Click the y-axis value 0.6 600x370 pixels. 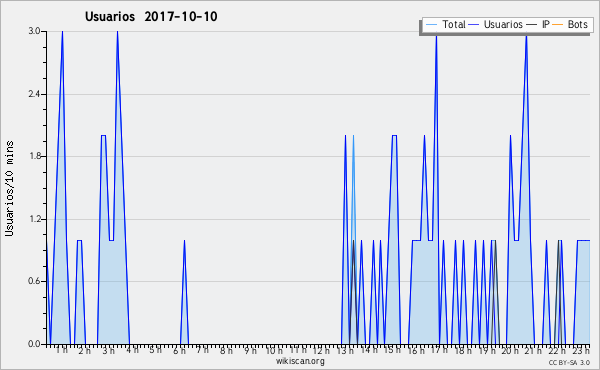point(35,281)
